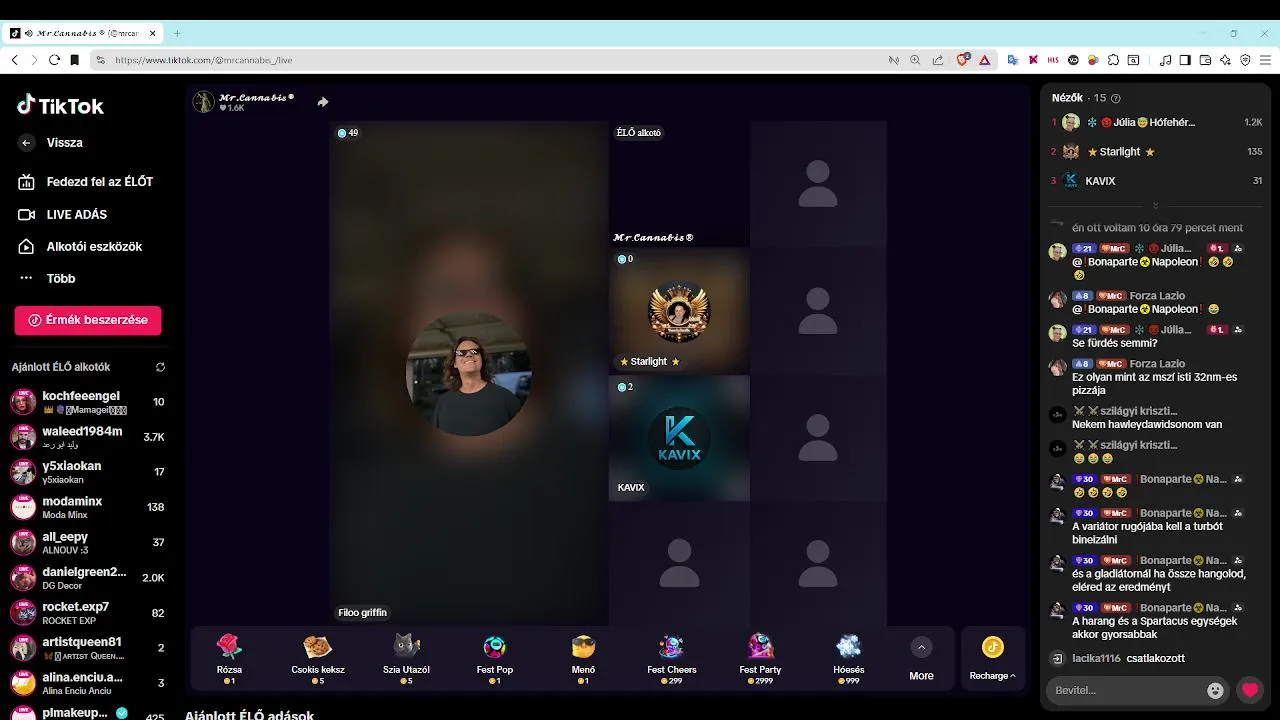This screenshot has width=1280, height=720.
Task: Open Alkotói eszközök
Action: coord(80,246)
